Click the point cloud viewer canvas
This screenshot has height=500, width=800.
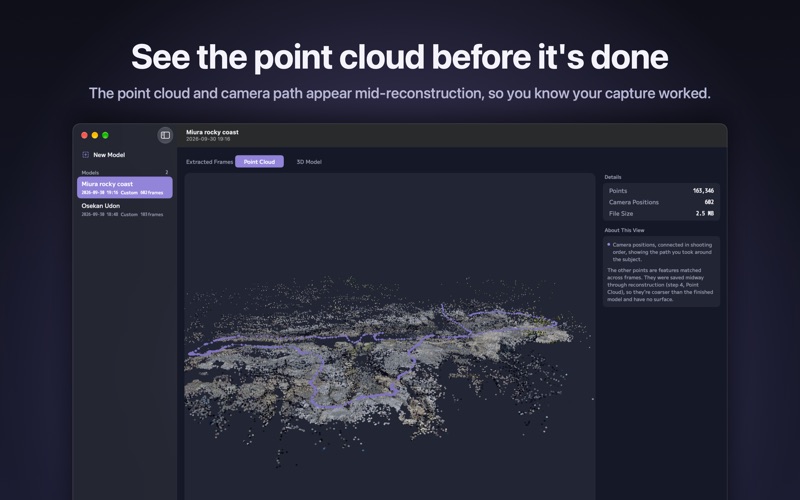(x=390, y=337)
